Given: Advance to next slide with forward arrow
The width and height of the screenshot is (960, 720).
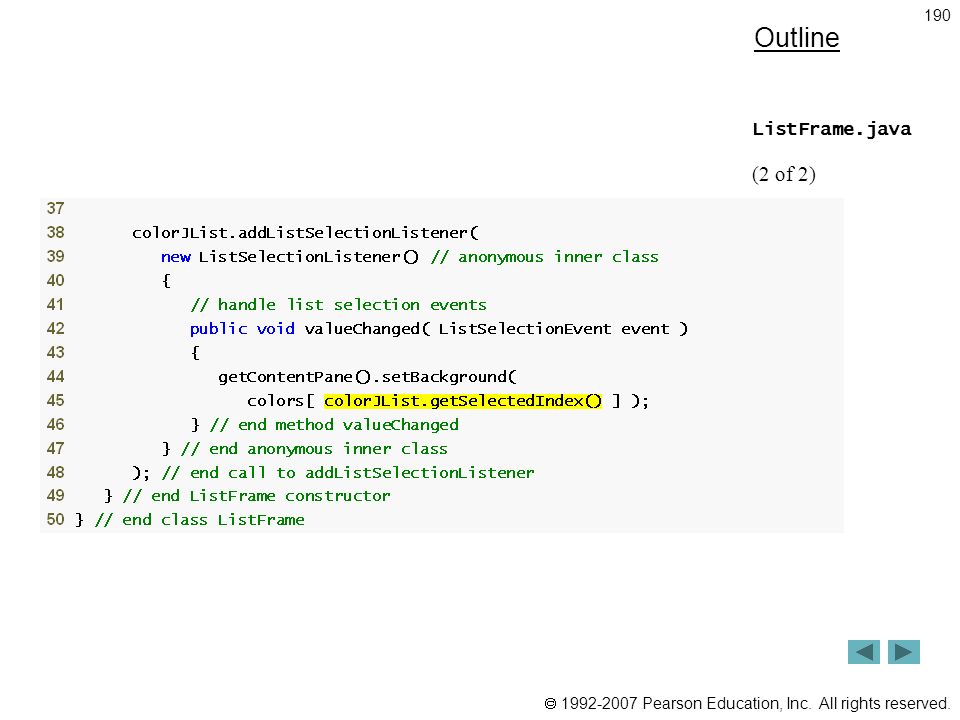Looking at the screenshot, I should click(904, 652).
